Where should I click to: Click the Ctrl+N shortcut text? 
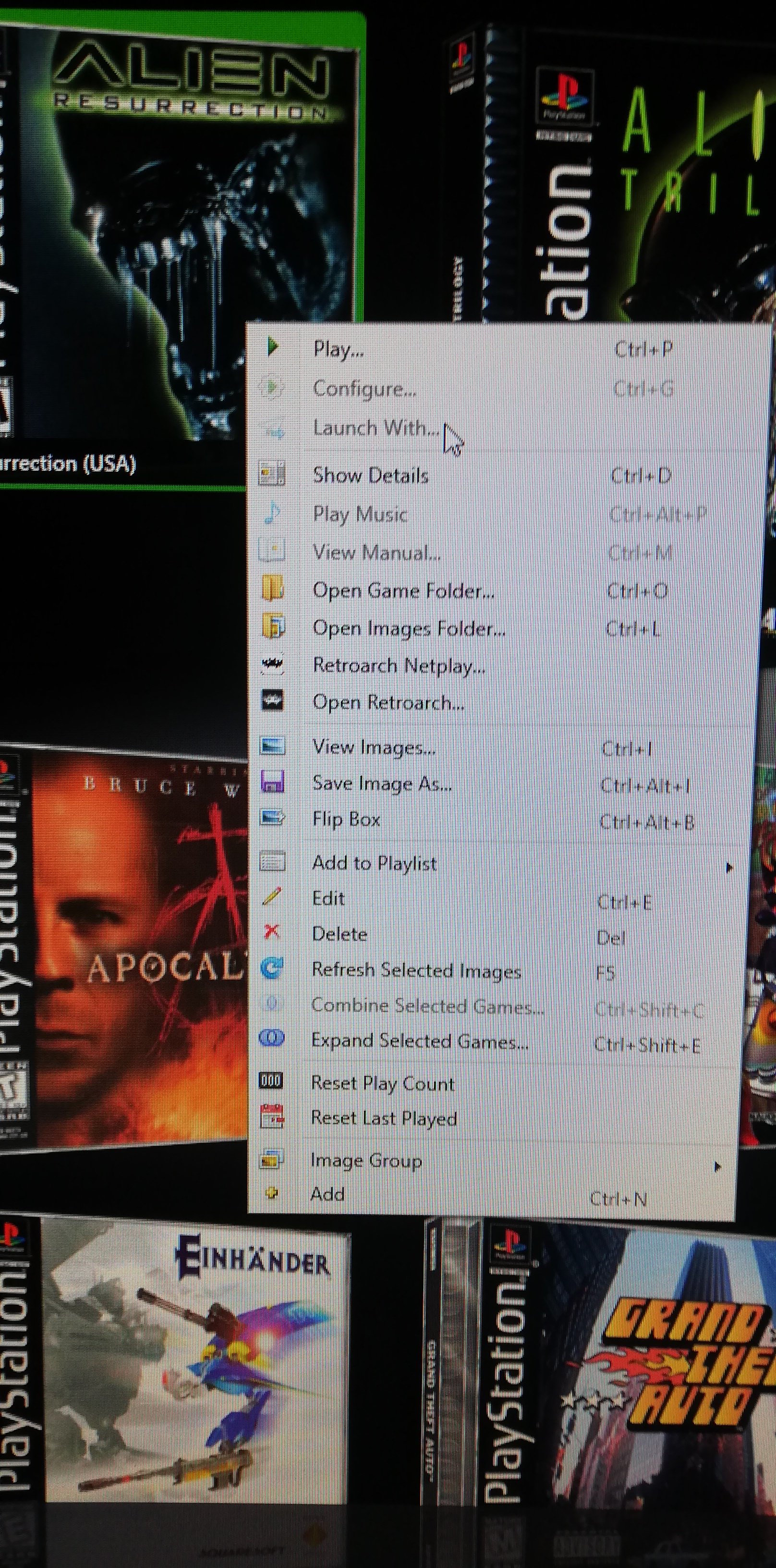pyautogui.click(x=618, y=1199)
